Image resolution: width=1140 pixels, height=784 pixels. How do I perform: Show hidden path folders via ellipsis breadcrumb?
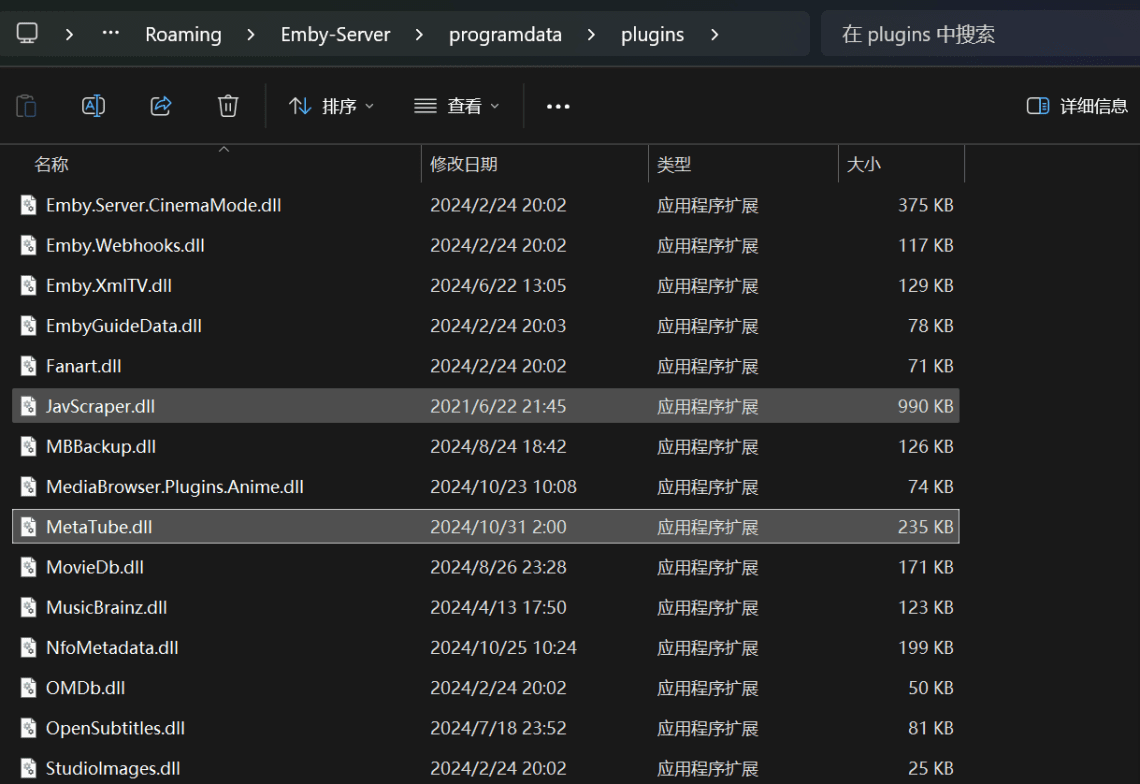[111, 34]
